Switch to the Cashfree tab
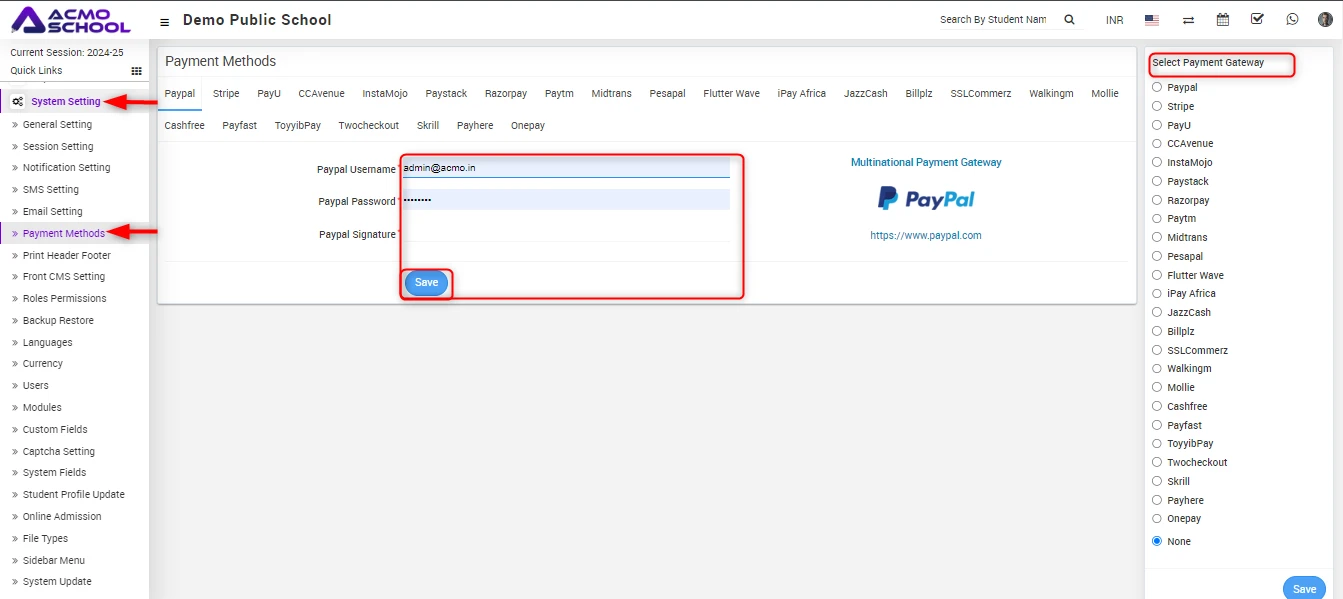Viewport: 1343px width, 599px height. click(184, 126)
